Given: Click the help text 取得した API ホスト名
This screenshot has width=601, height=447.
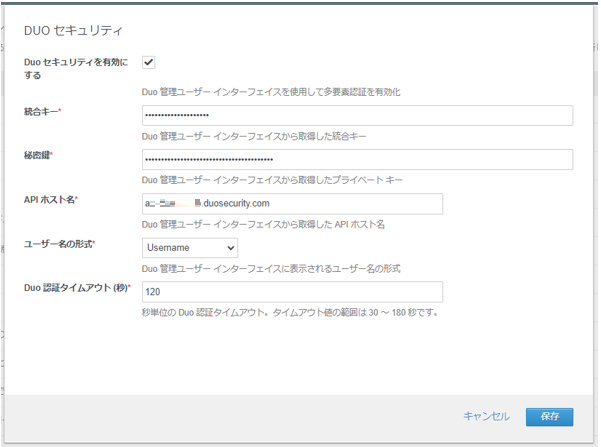Looking at the screenshot, I should pos(263,224).
